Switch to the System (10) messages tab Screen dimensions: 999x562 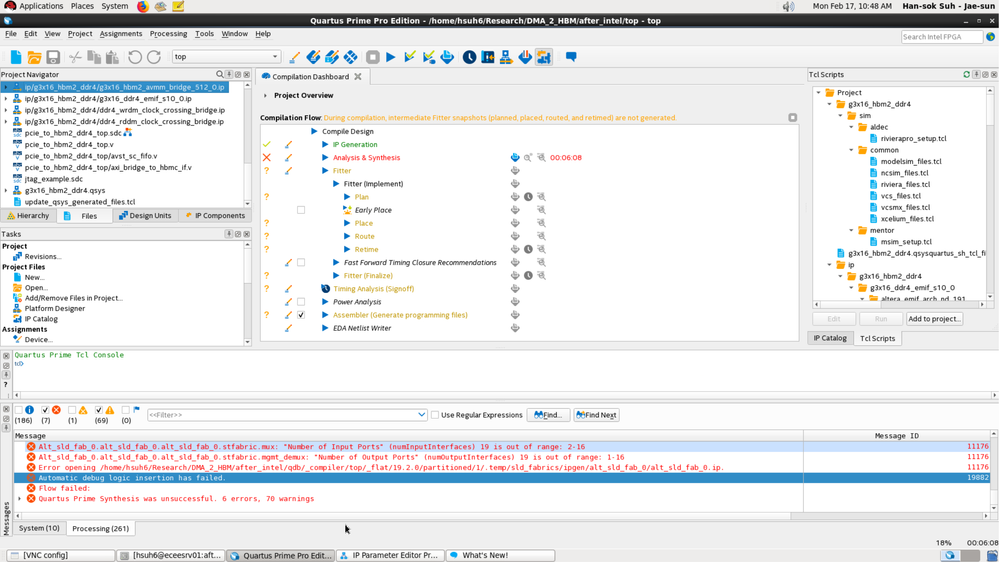[39, 528]
